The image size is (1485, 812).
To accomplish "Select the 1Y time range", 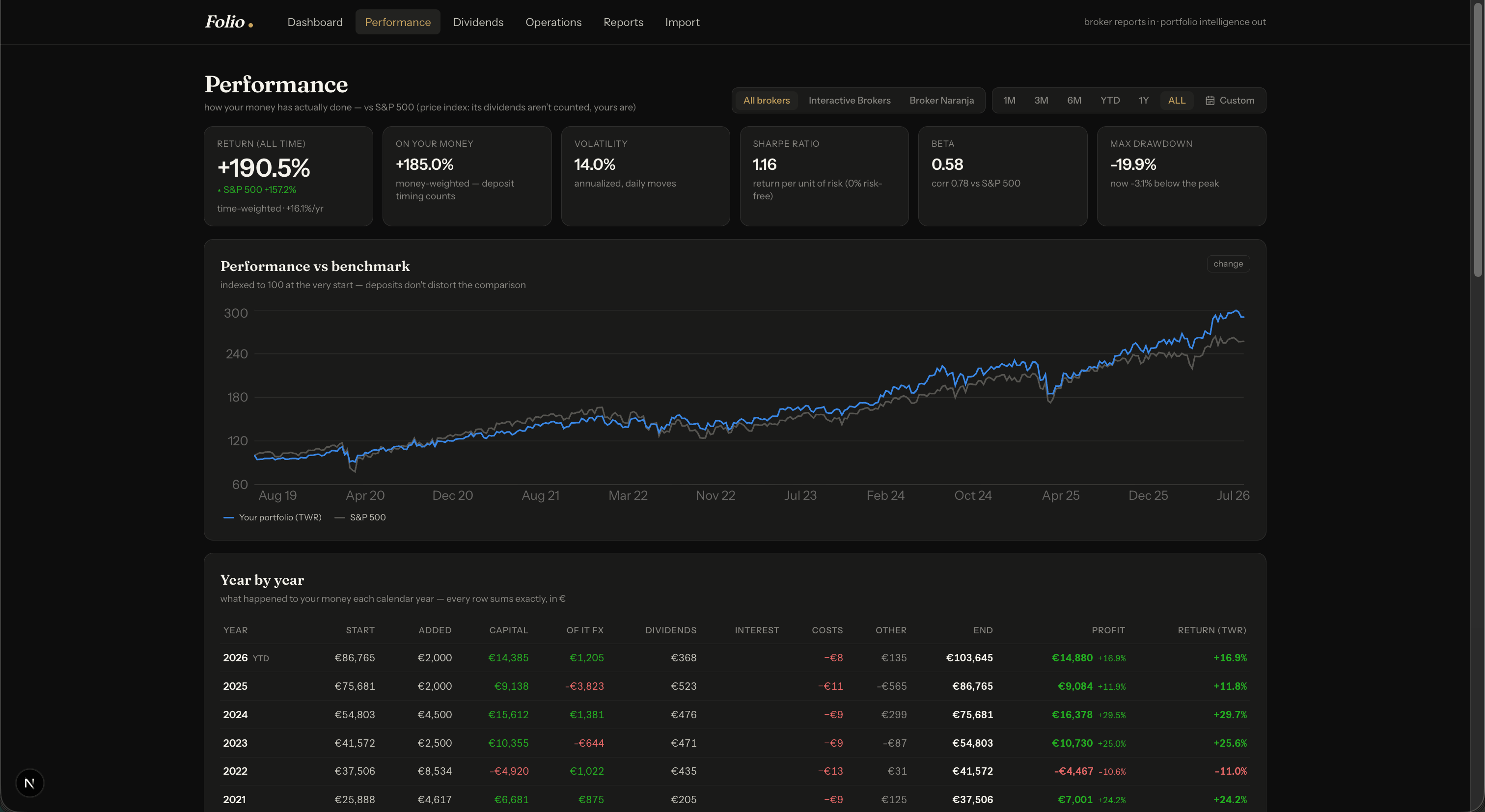I will [x=1144, y=100].
